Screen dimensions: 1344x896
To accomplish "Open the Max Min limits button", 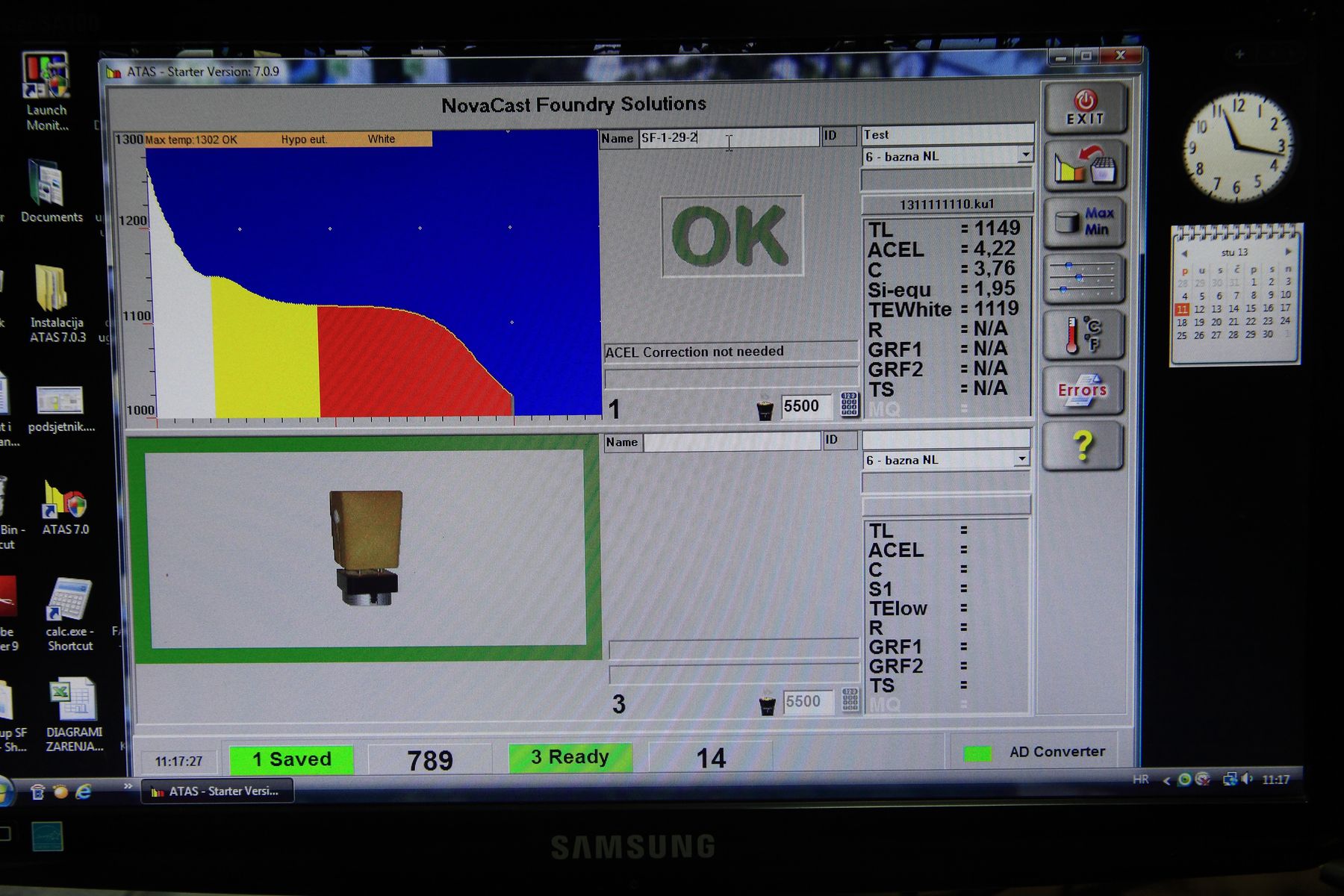I will [x=1084, y=222].
